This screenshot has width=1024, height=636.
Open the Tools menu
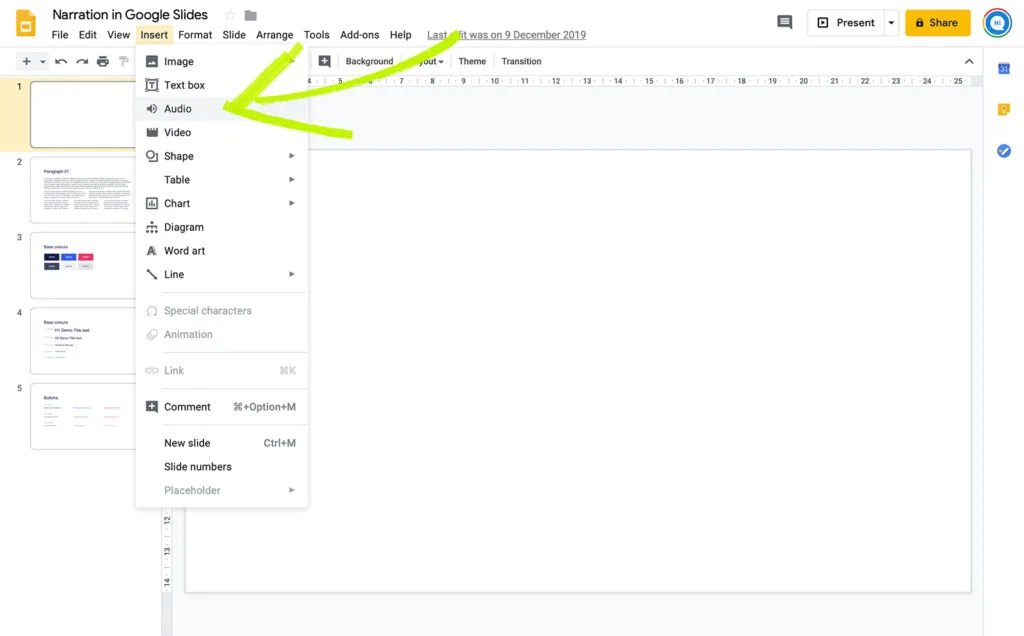coord(316,35)
